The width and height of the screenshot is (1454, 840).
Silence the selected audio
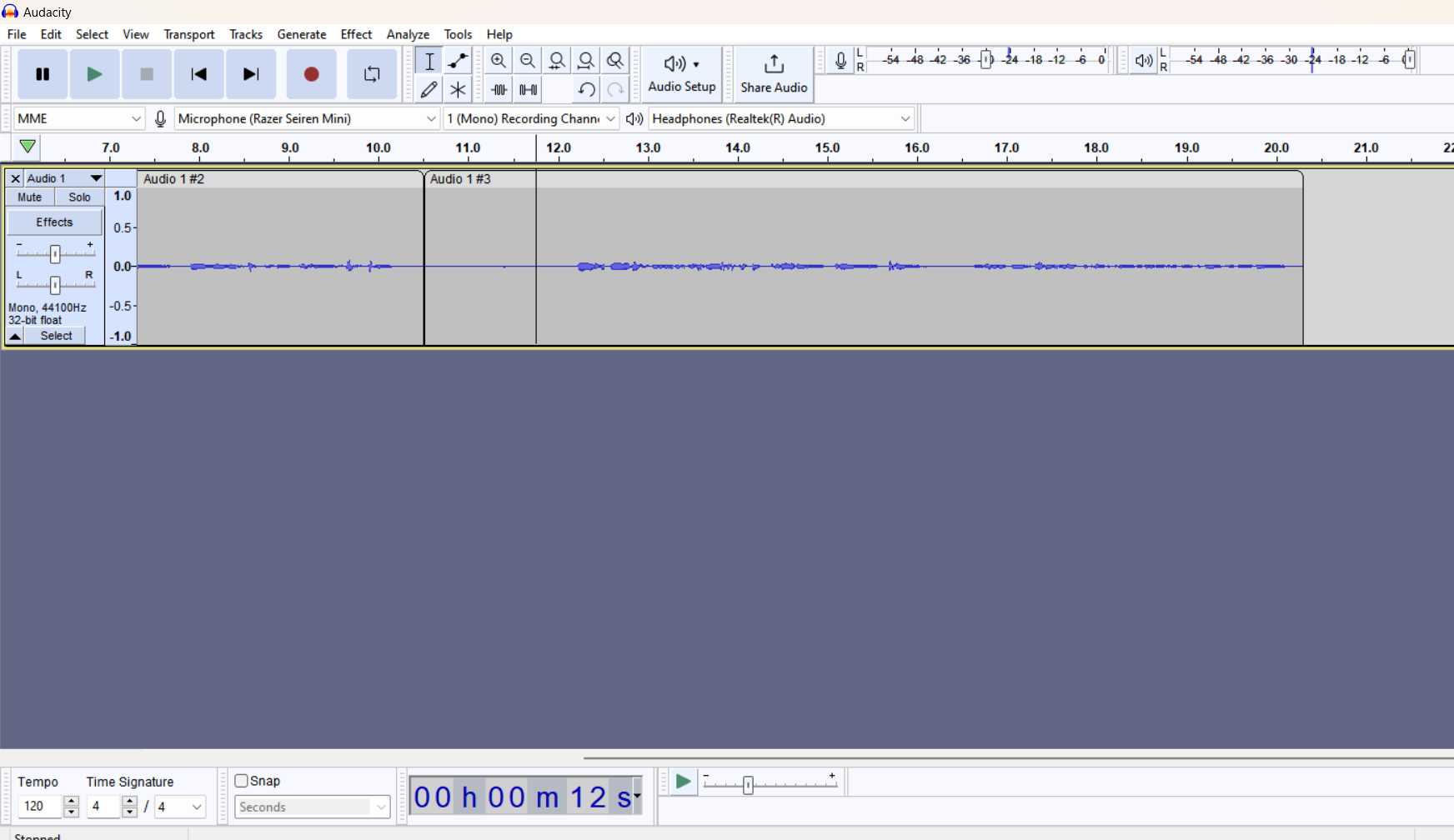[x=528, y=89]
